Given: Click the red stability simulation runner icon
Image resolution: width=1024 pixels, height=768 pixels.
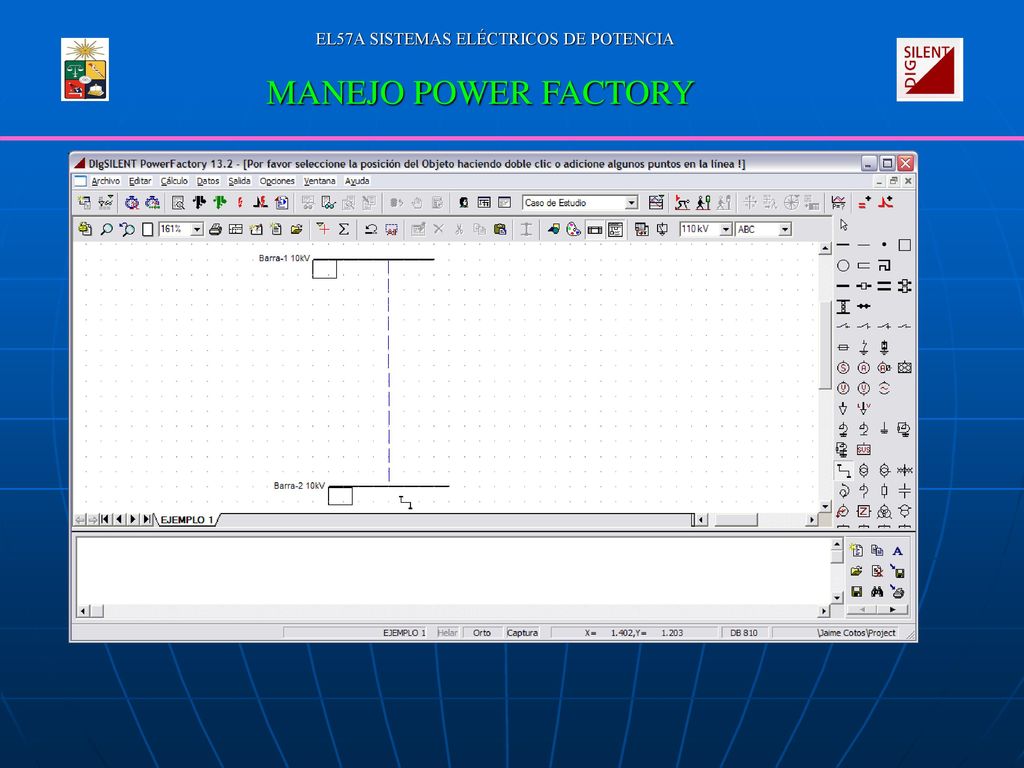Looking at the screenshot, I should point(682,202).
